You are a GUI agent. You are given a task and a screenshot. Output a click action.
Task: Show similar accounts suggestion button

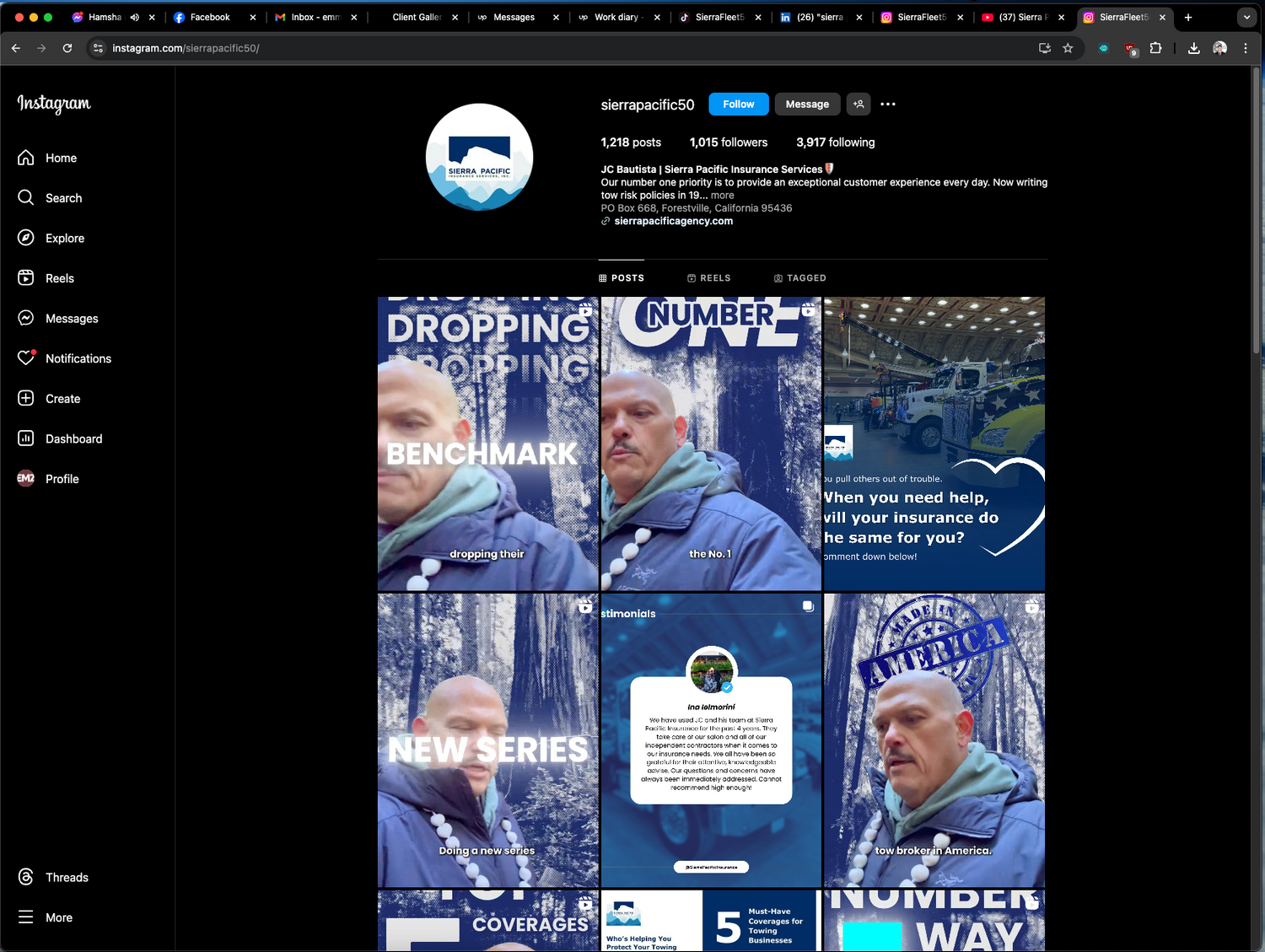point(859,104)
